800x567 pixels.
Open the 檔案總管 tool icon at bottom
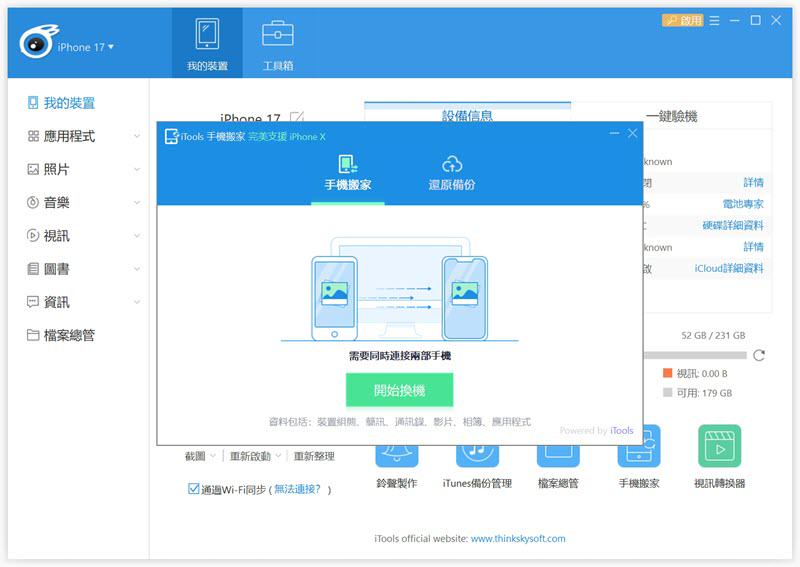[x=558, y=457]
